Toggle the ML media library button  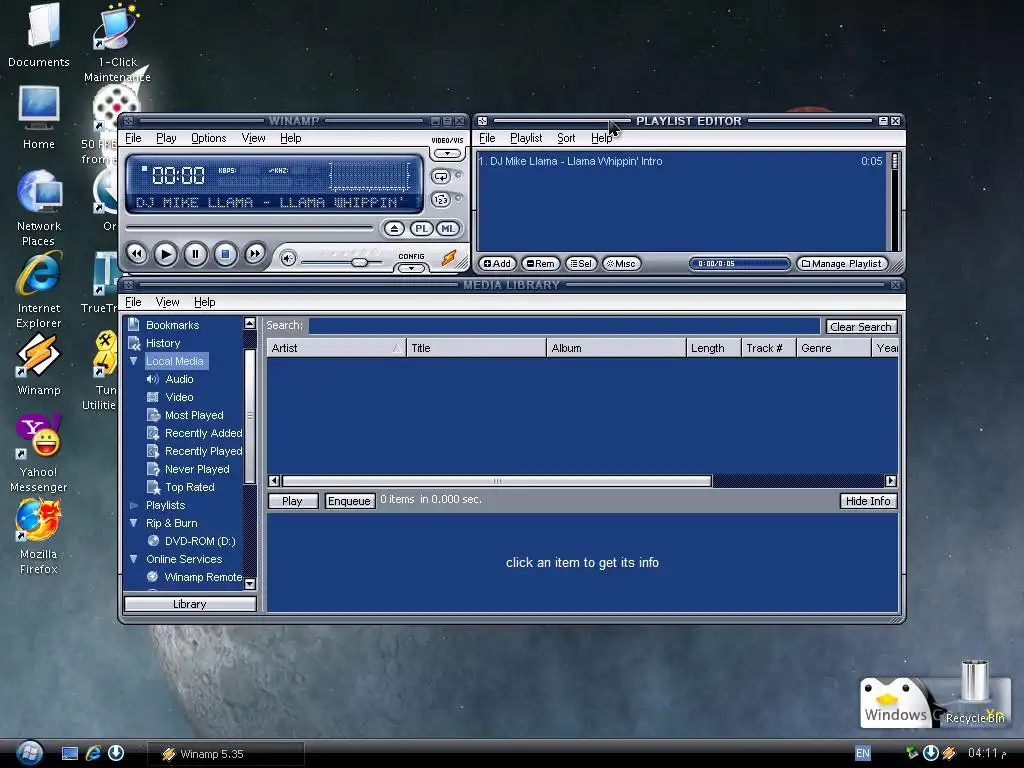click(x=447, y=229)
